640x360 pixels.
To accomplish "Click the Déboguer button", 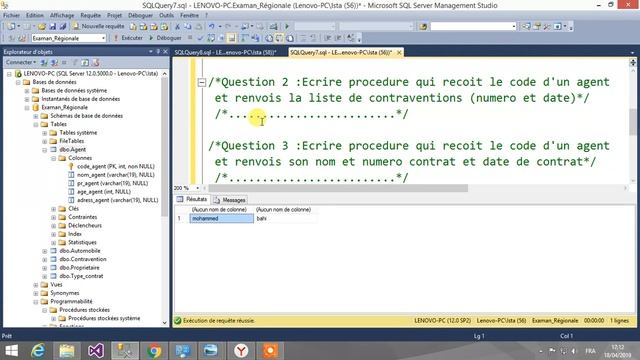I will tap(165, 38).
